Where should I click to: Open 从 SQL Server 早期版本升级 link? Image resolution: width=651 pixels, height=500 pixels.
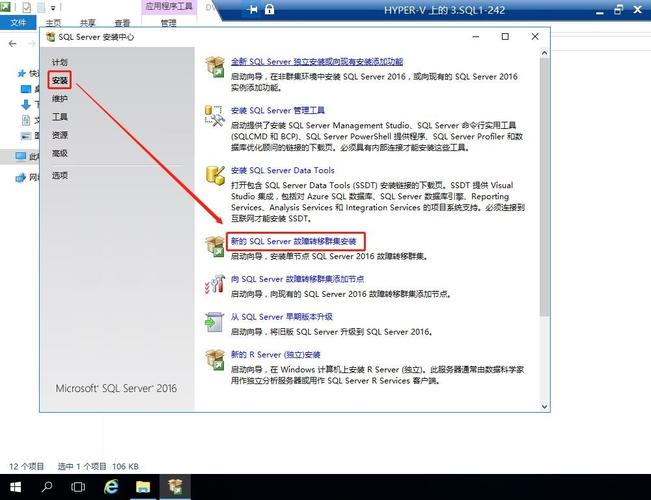281,317
